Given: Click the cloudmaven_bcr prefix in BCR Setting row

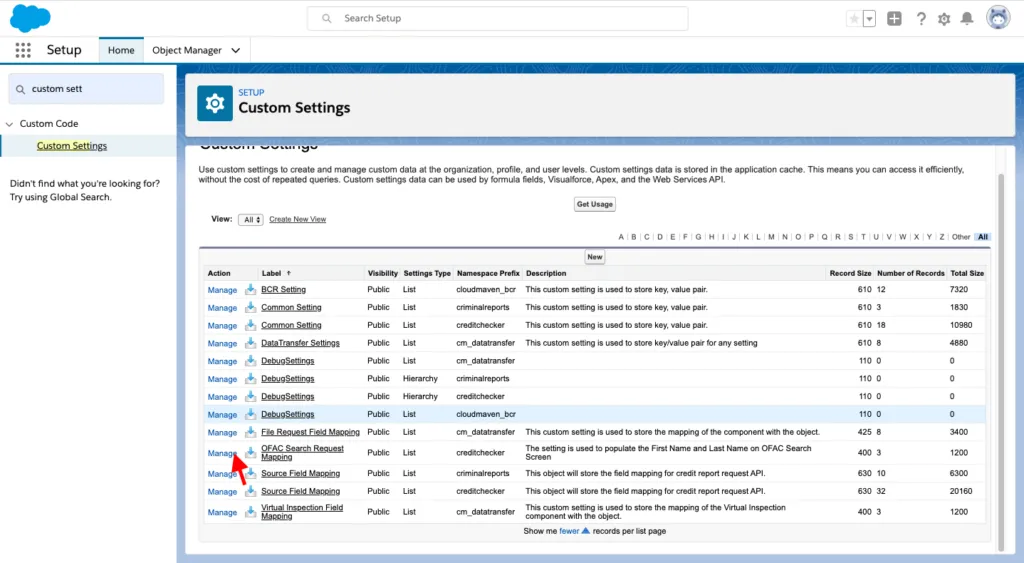Looking at the screenshot, I should tap(486, 289).
